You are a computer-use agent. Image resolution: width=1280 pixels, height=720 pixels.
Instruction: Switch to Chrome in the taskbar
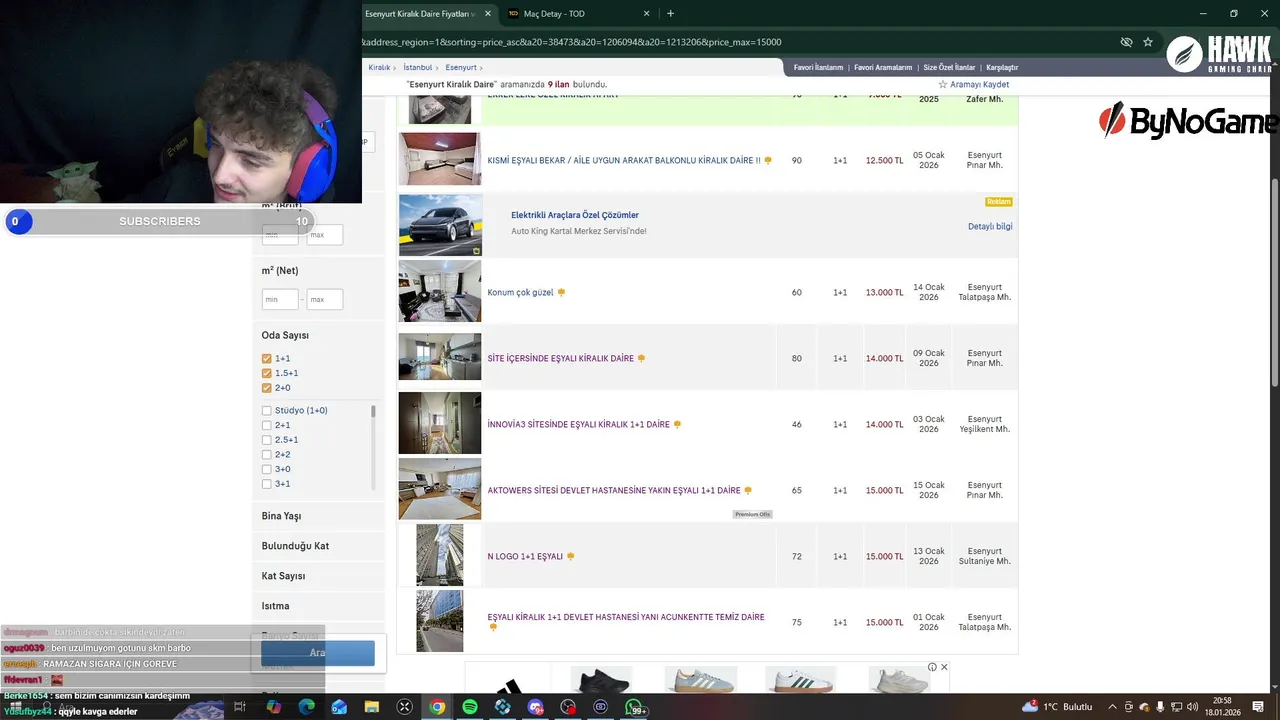point(437,707)
